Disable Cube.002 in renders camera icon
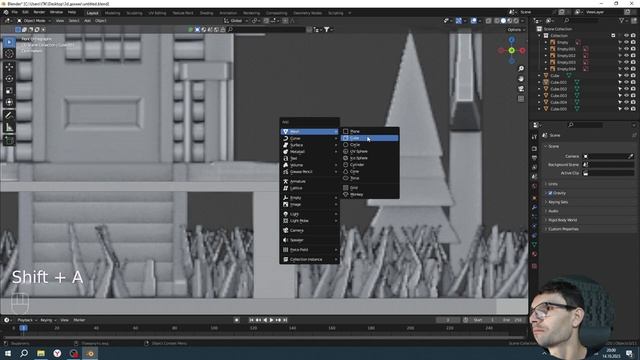This screenshot has width=640, height=360. [633, 89]
